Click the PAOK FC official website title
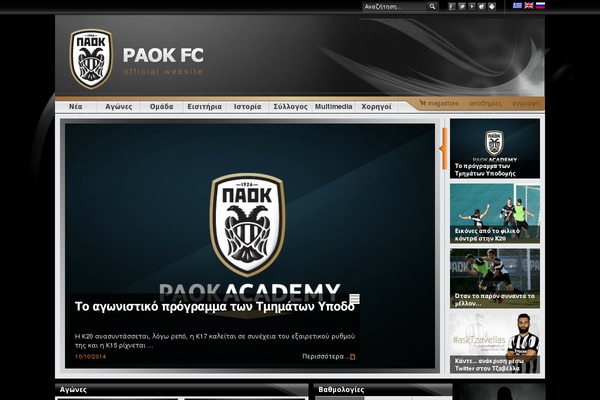This screenshot has height=400, width=600. point(163,61)
